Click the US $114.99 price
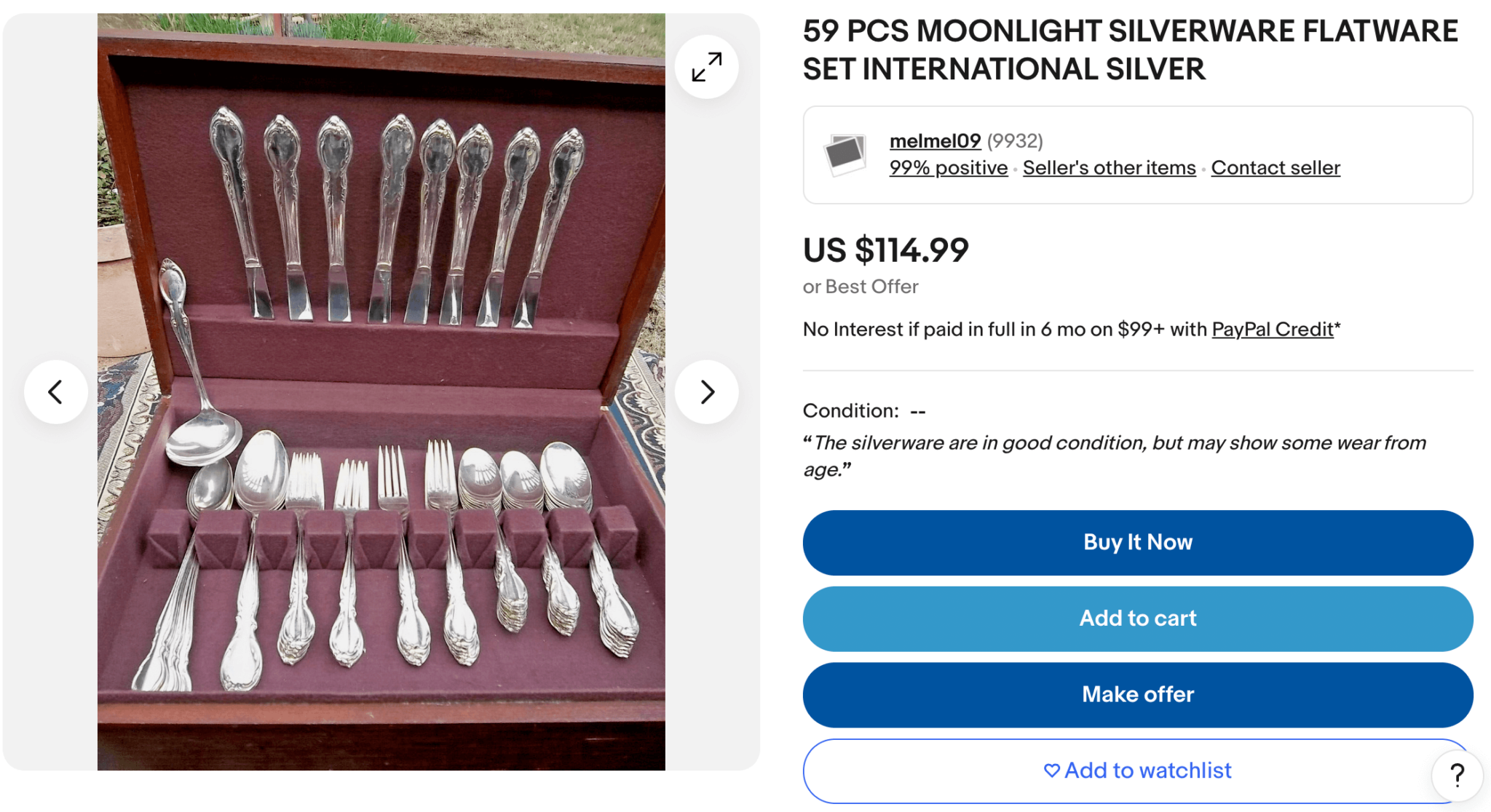This screenshot has width=1491, height=812. coord(885,250)
